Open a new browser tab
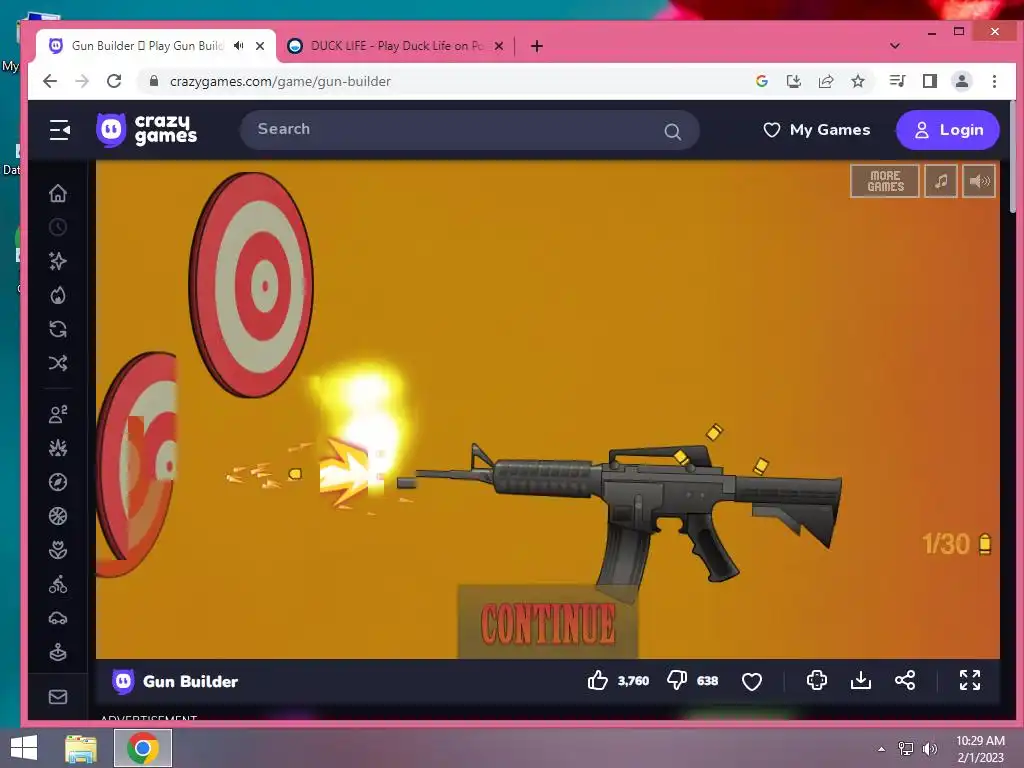Viewport: 1024px width, 768px height. pyautogui.click(x=537, y=46)
